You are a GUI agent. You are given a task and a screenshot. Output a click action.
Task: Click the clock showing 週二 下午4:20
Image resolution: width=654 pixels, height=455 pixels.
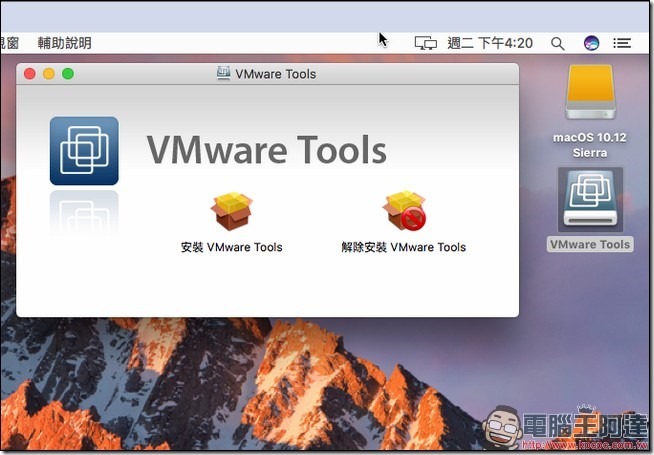click(x=490, y=43)
